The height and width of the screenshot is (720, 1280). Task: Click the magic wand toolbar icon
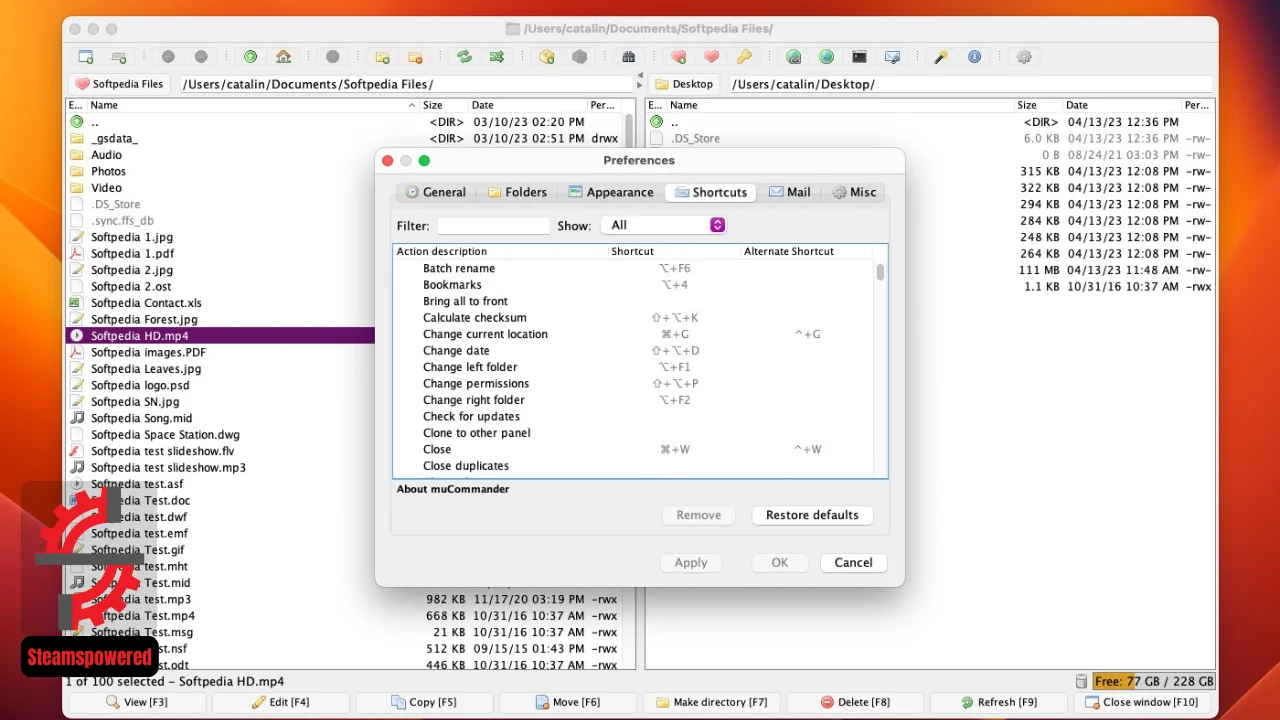(x=941, y=57)
